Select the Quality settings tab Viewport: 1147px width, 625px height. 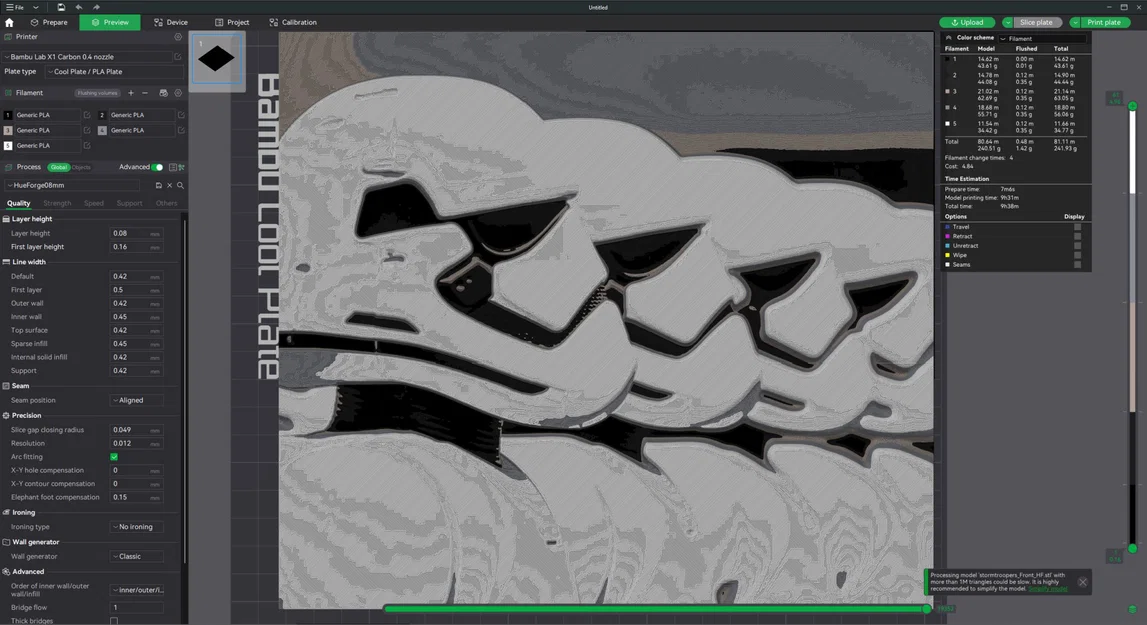pyautogui.click(x=18, y=203)
